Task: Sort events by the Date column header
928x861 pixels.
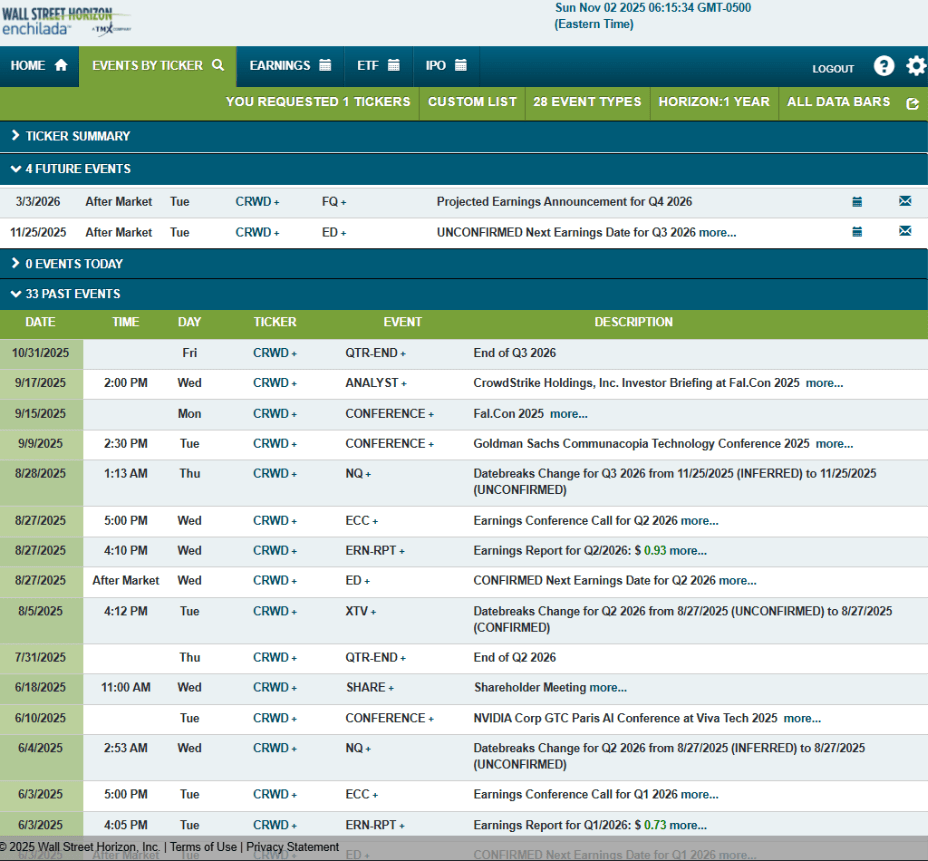Action: 40,322
